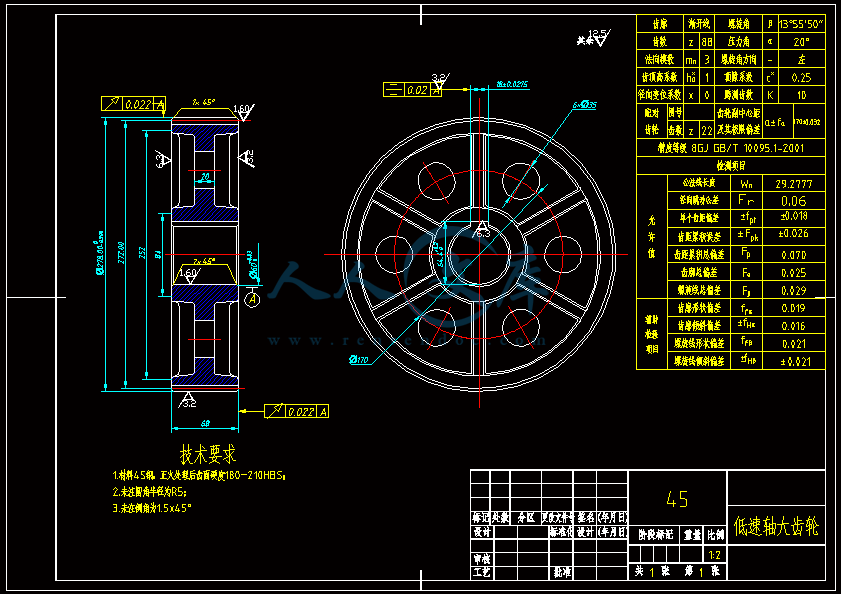Select the 0.02 symmetry tolerance frame

pyautogui.click(x=412, y=90)
